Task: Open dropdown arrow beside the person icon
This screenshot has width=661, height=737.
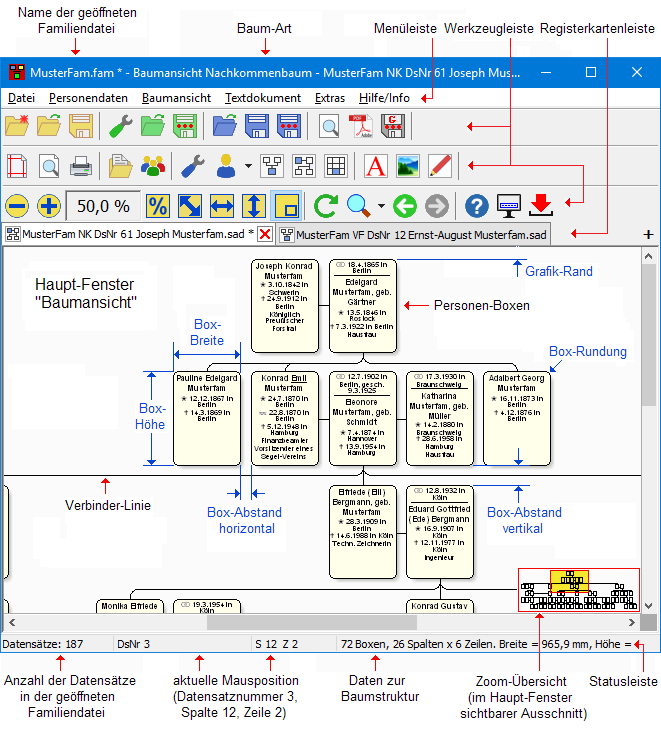Action: click(246, 166)
